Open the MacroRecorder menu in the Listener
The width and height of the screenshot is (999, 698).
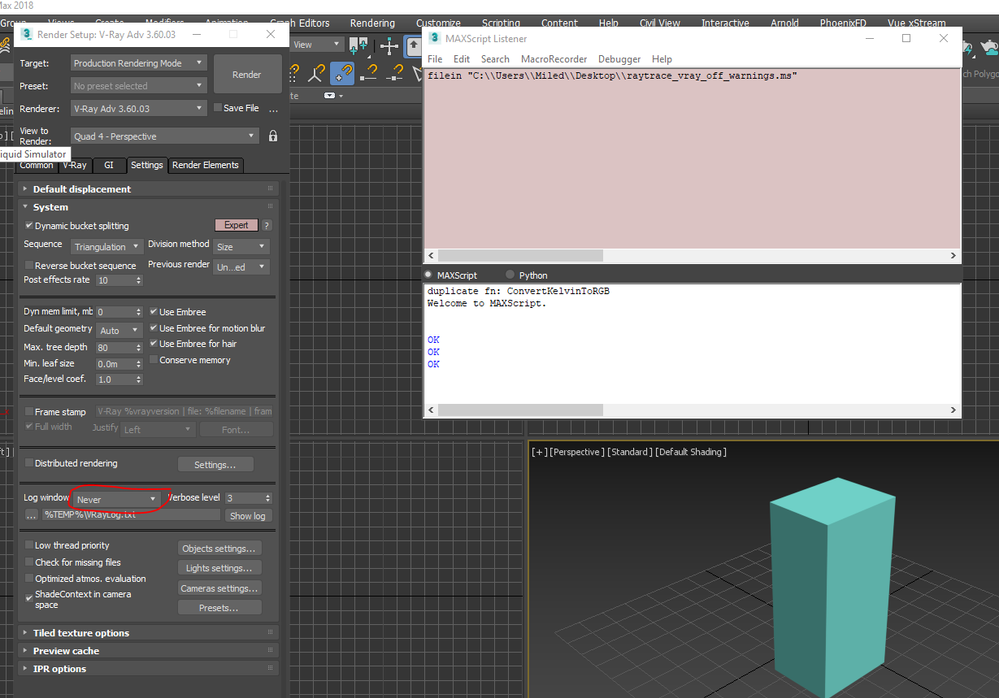(554, 59)
